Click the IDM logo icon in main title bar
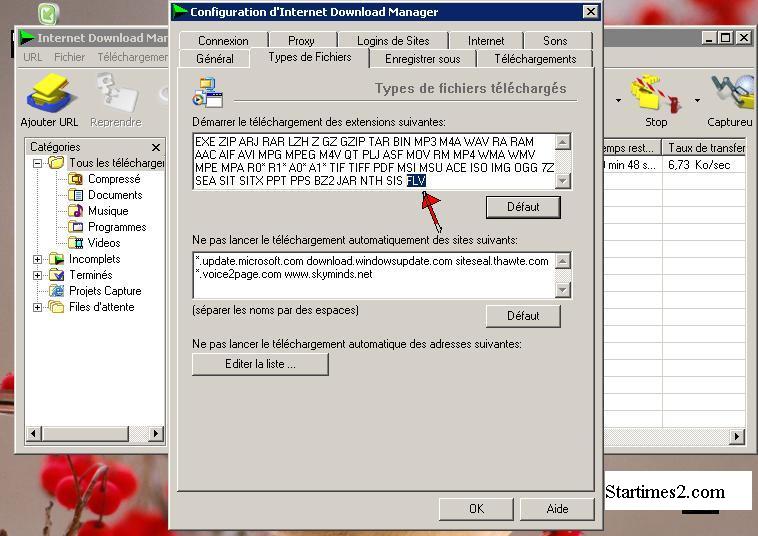 pyautogui.click(x=27, y=38)
